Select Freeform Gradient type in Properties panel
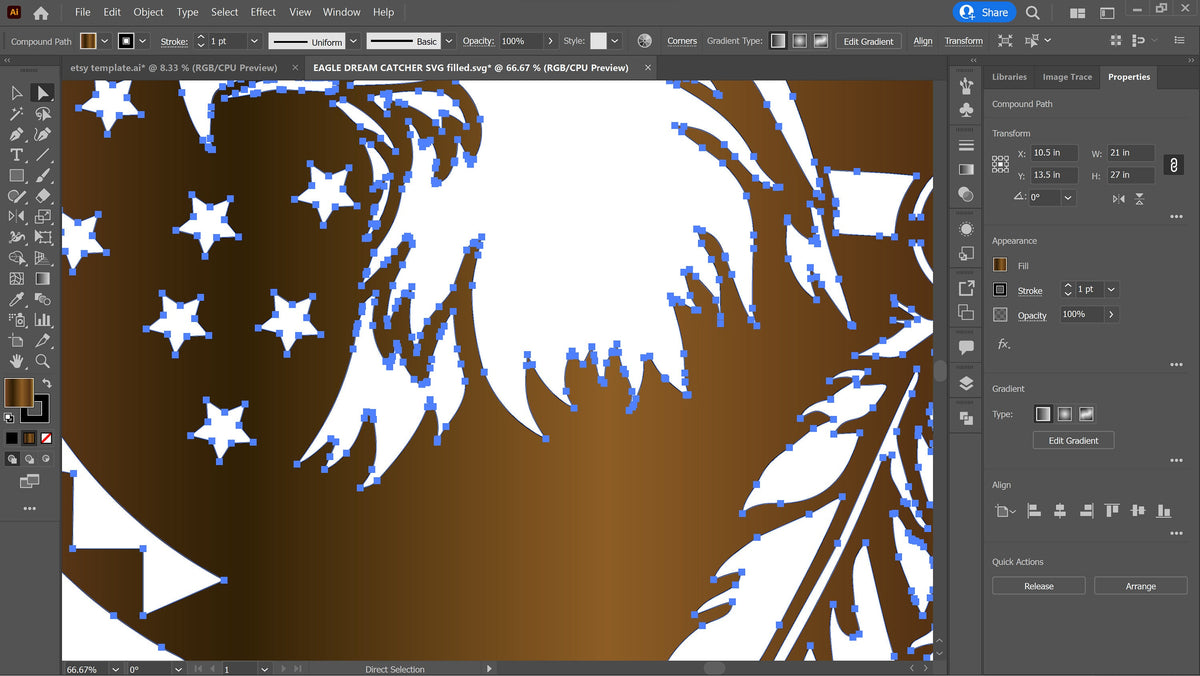This screenshot has height=676, width=1200. coord(1086,414)
